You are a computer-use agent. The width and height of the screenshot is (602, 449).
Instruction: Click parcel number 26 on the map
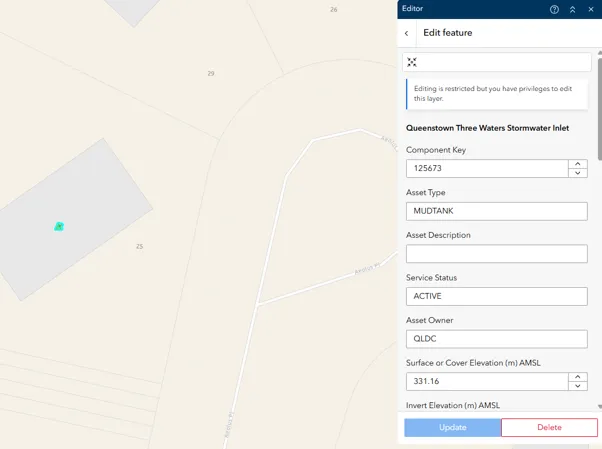pos(334,10)
